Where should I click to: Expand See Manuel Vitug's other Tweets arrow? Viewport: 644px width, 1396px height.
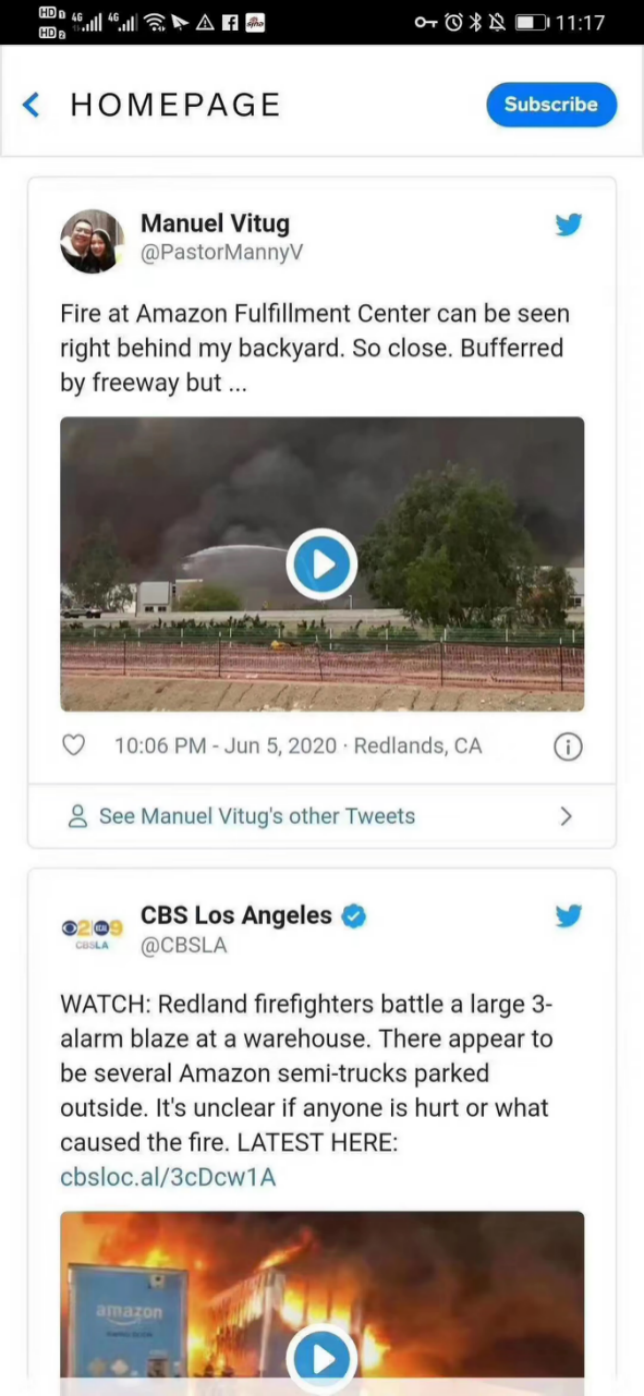pos(566,816)
